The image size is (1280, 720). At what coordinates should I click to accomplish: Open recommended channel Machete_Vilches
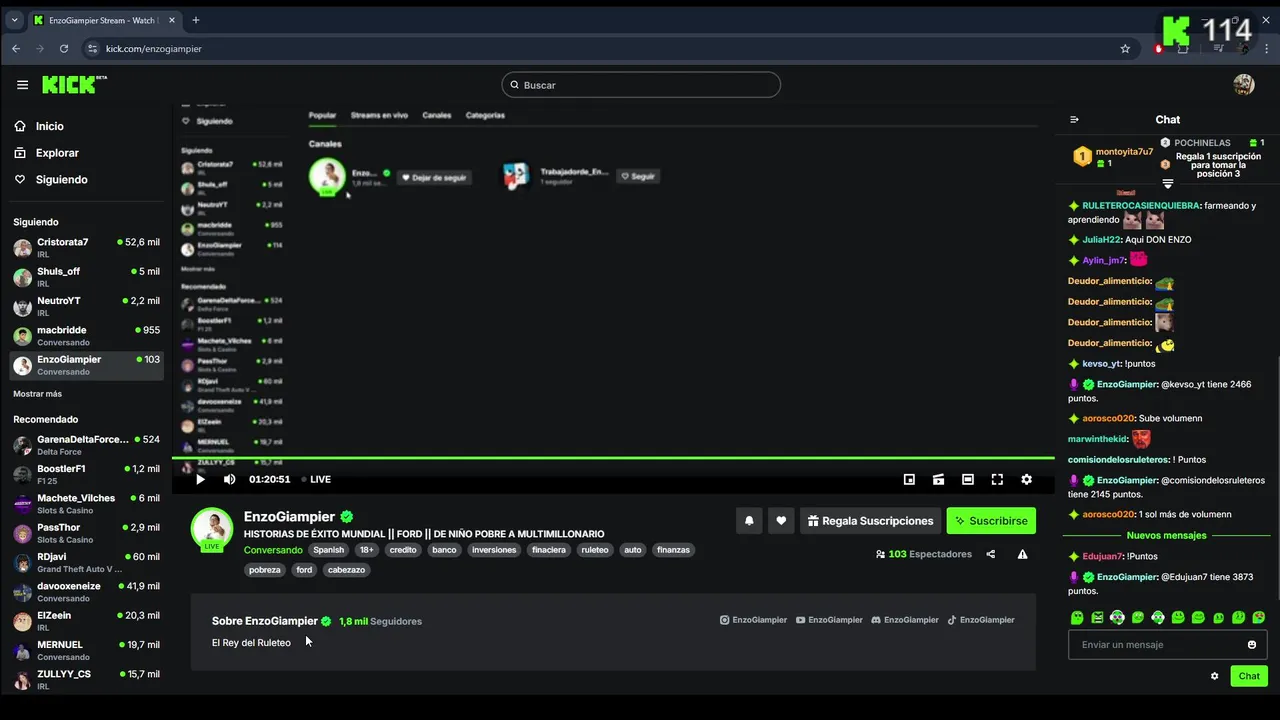point(86,503)
